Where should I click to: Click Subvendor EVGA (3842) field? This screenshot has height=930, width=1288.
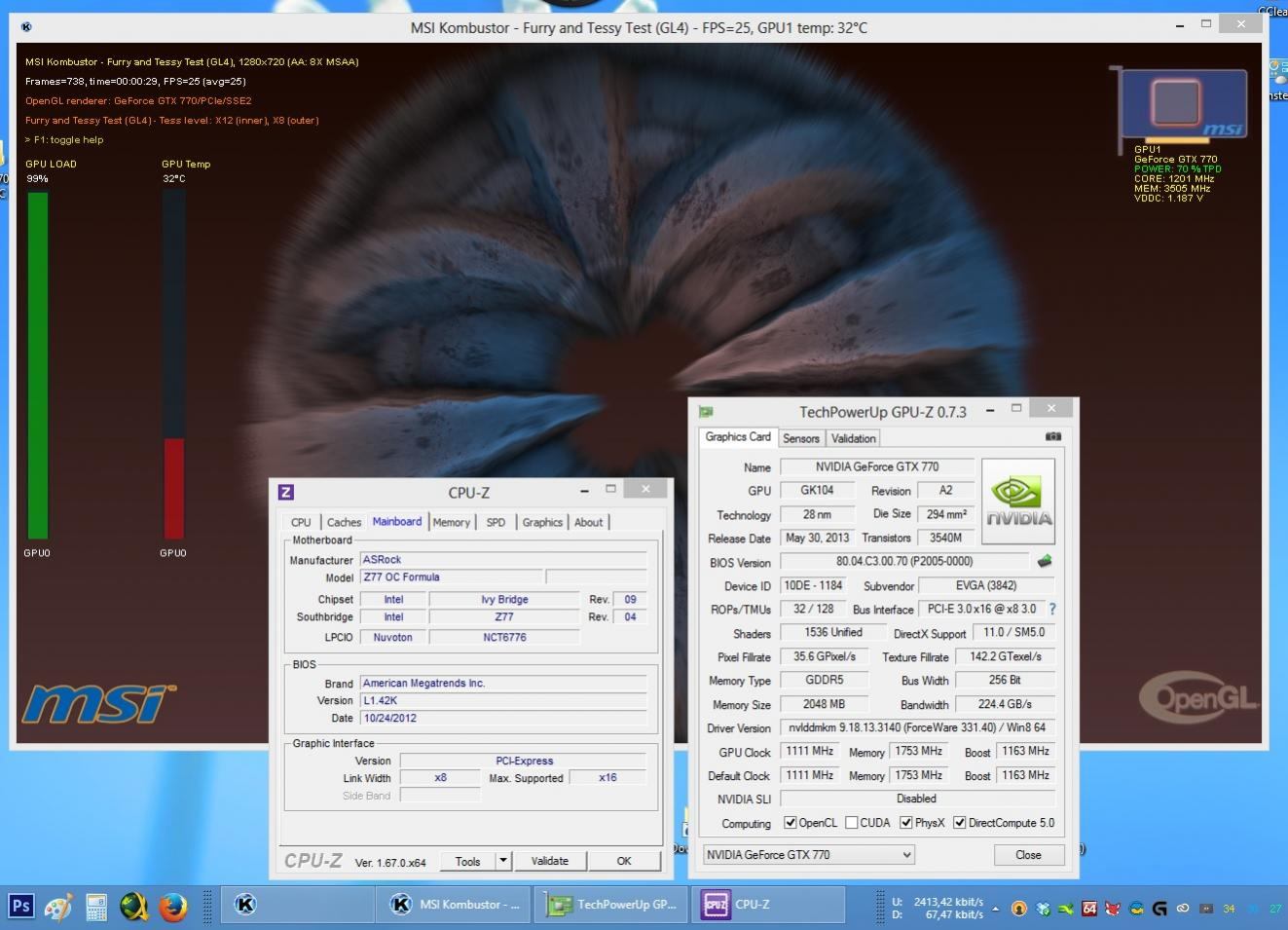click(x=986, y=585)
